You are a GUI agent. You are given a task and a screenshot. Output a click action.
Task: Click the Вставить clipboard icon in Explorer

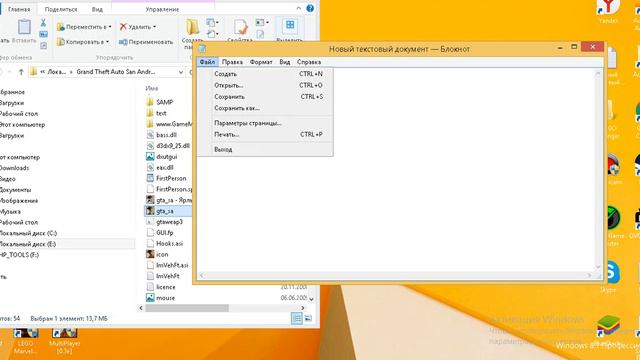click(24, 27)
